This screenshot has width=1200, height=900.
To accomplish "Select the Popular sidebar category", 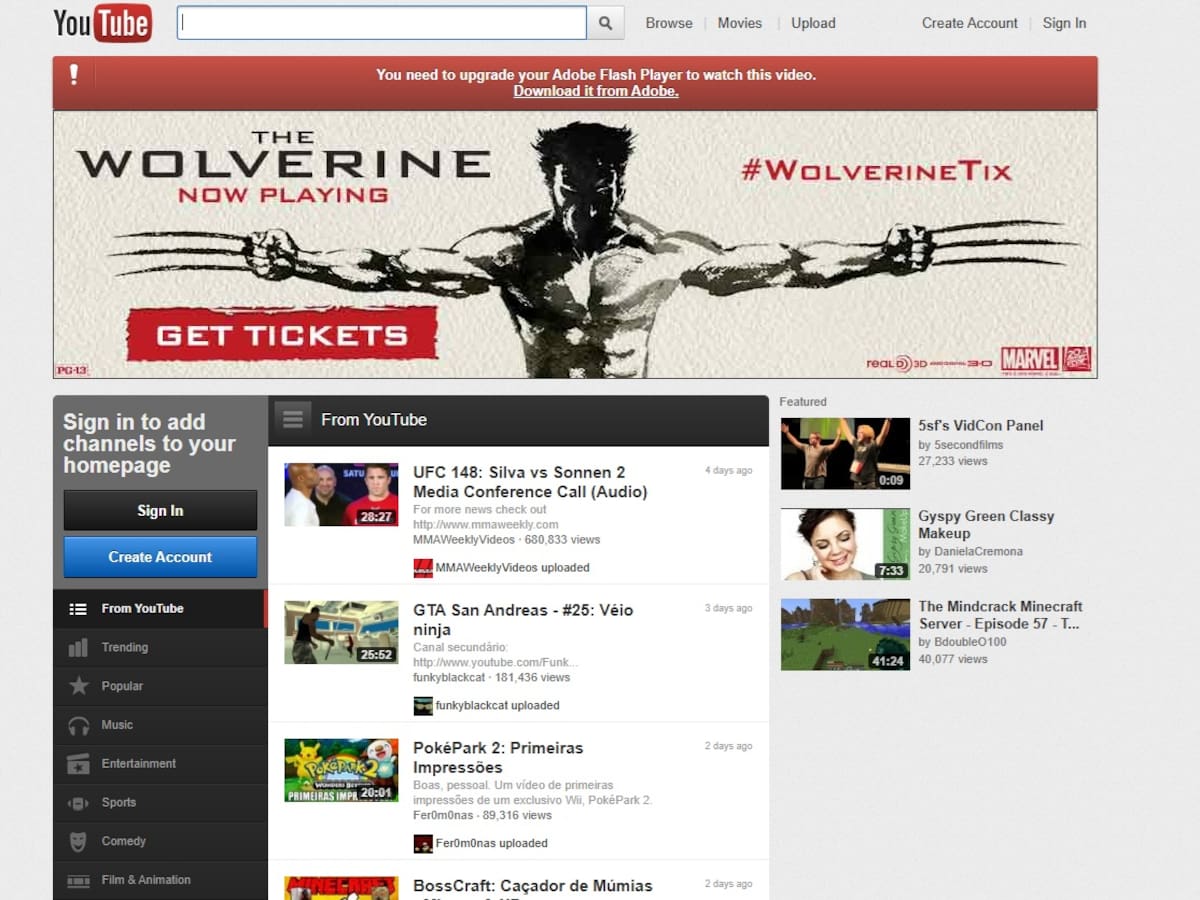I will [x=160, y=686].
